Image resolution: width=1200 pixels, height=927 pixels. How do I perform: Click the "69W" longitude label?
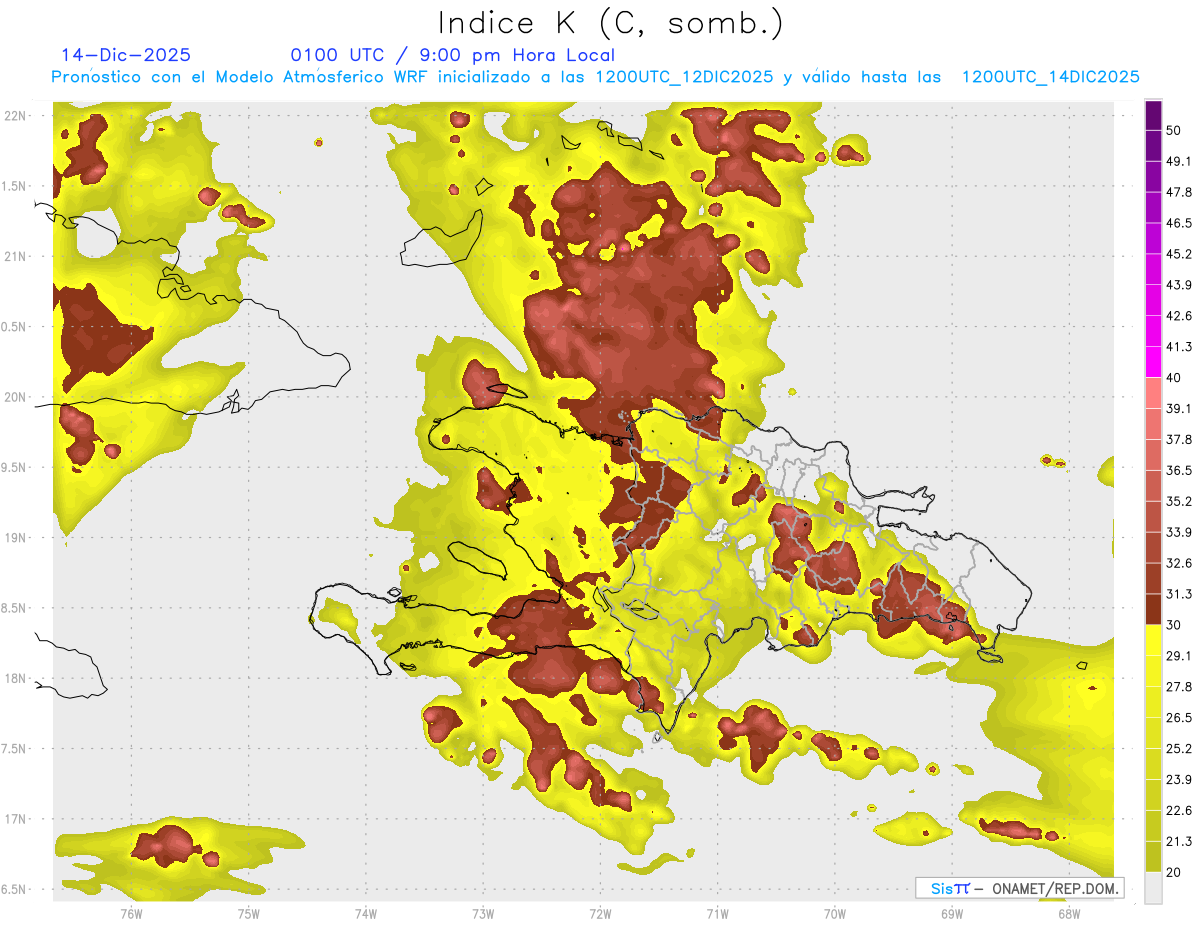(x=952, y=914)
